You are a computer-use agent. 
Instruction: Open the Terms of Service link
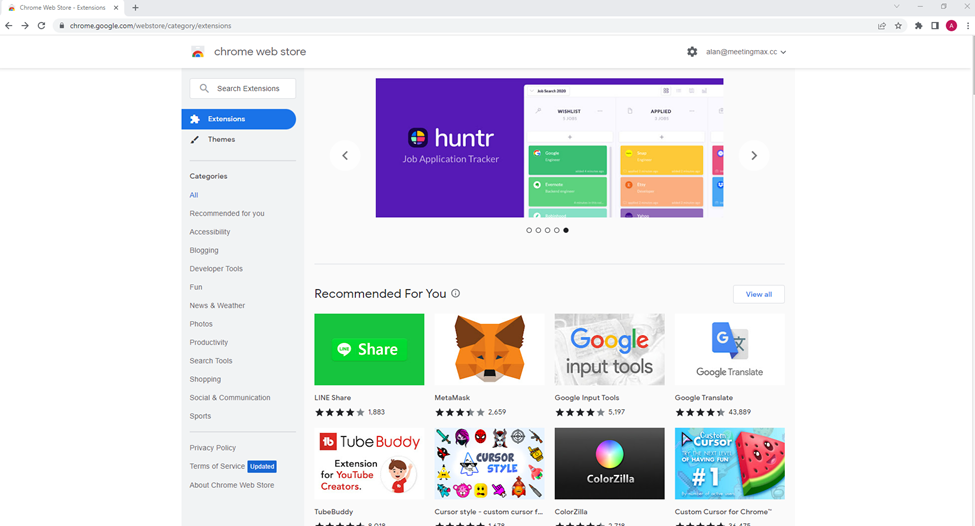pos(217,466)
